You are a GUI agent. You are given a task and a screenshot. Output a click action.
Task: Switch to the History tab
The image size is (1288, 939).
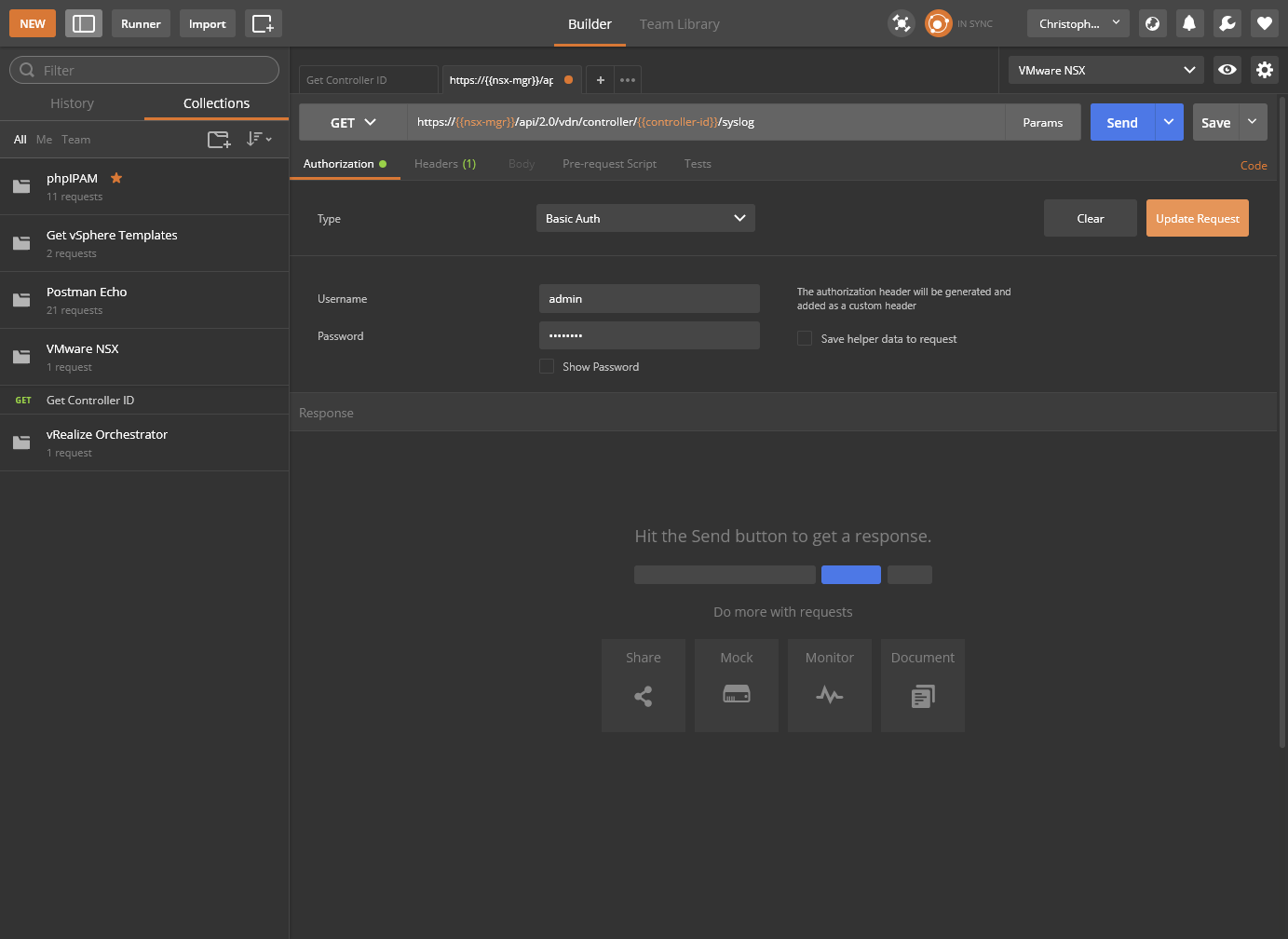72,103
